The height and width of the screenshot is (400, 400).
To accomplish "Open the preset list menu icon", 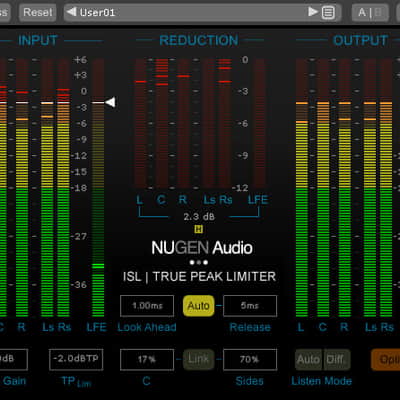I will (x=328, y=13).
